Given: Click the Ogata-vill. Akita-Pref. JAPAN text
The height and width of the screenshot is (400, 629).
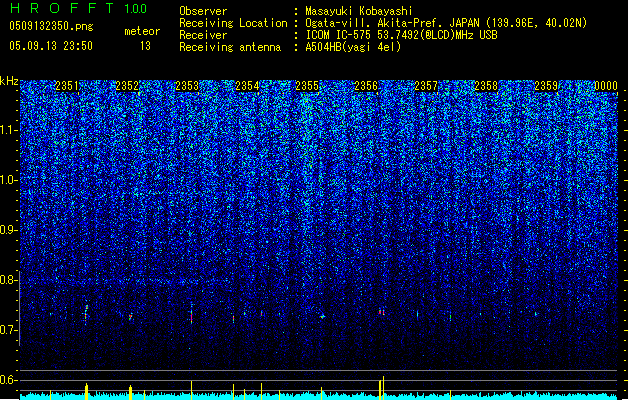Looking at the screenshot, I should coord(391,23).
